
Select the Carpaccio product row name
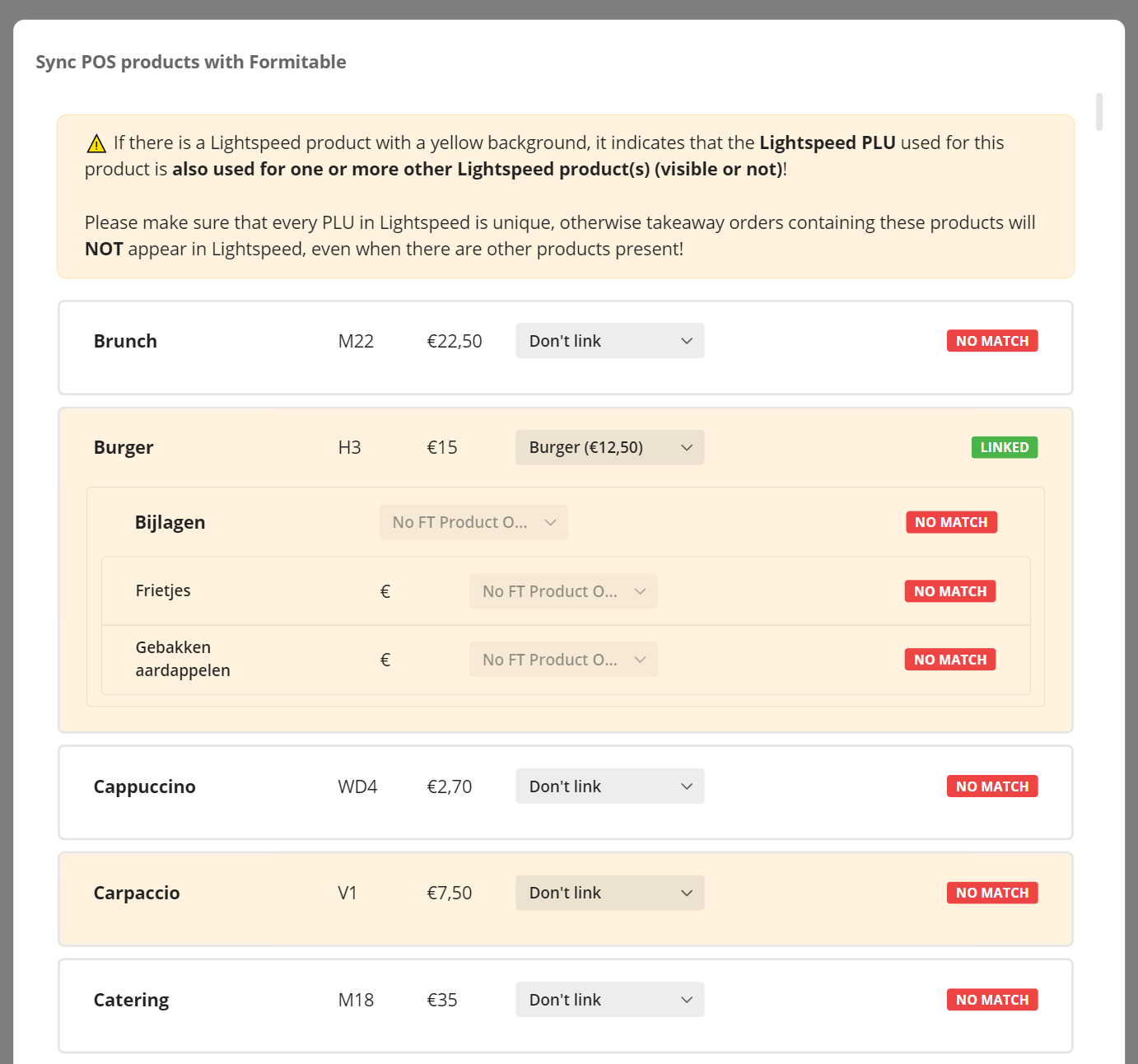137,894
